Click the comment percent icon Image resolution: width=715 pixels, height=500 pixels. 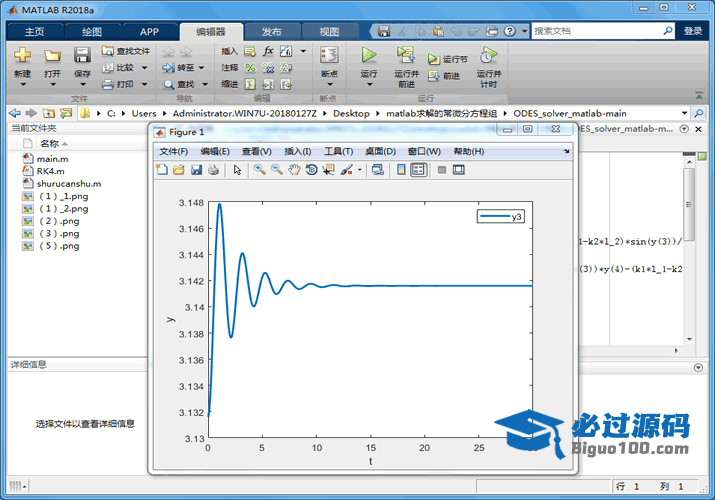click(250, 68)
